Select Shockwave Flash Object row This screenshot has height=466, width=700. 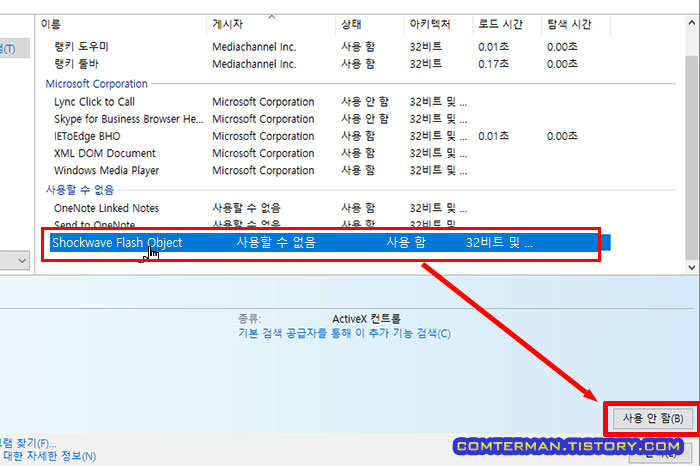click(330, 242)
